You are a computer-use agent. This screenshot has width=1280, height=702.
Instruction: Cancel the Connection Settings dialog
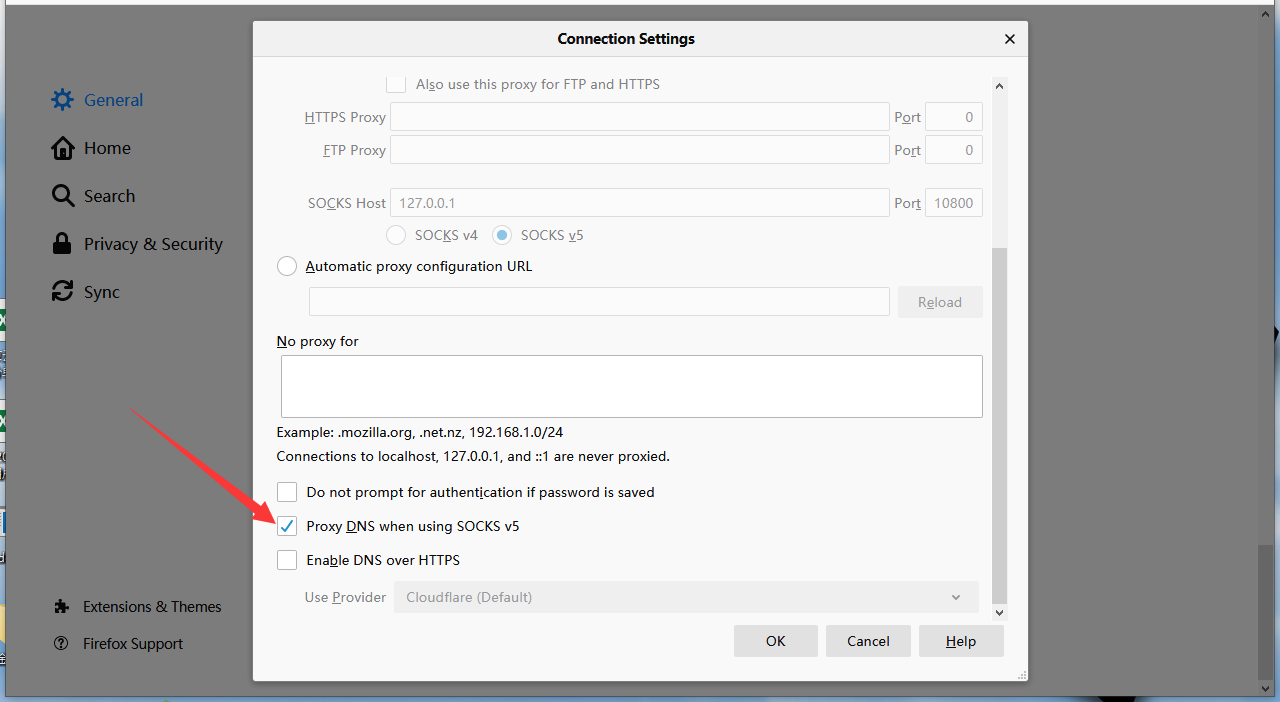(x=867, y=641)
